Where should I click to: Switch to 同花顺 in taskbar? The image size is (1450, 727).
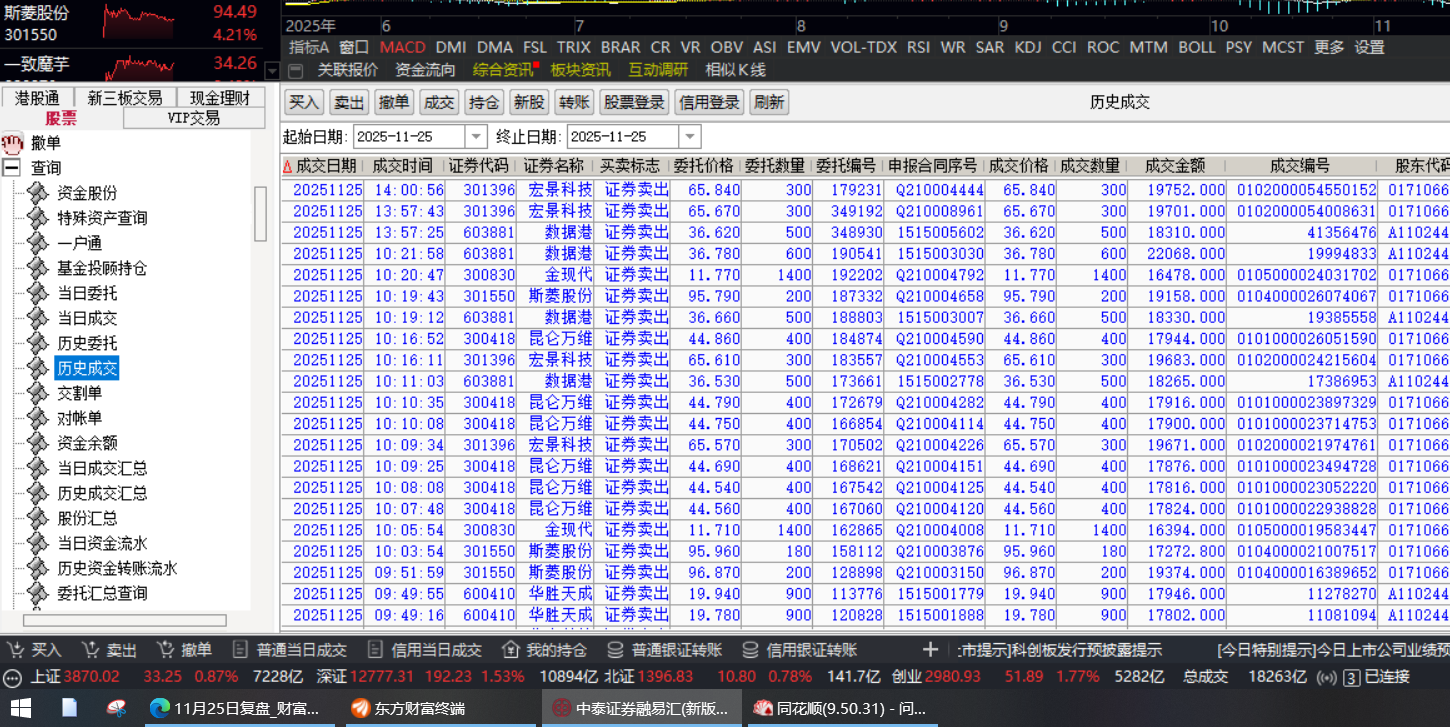[841, 708]
